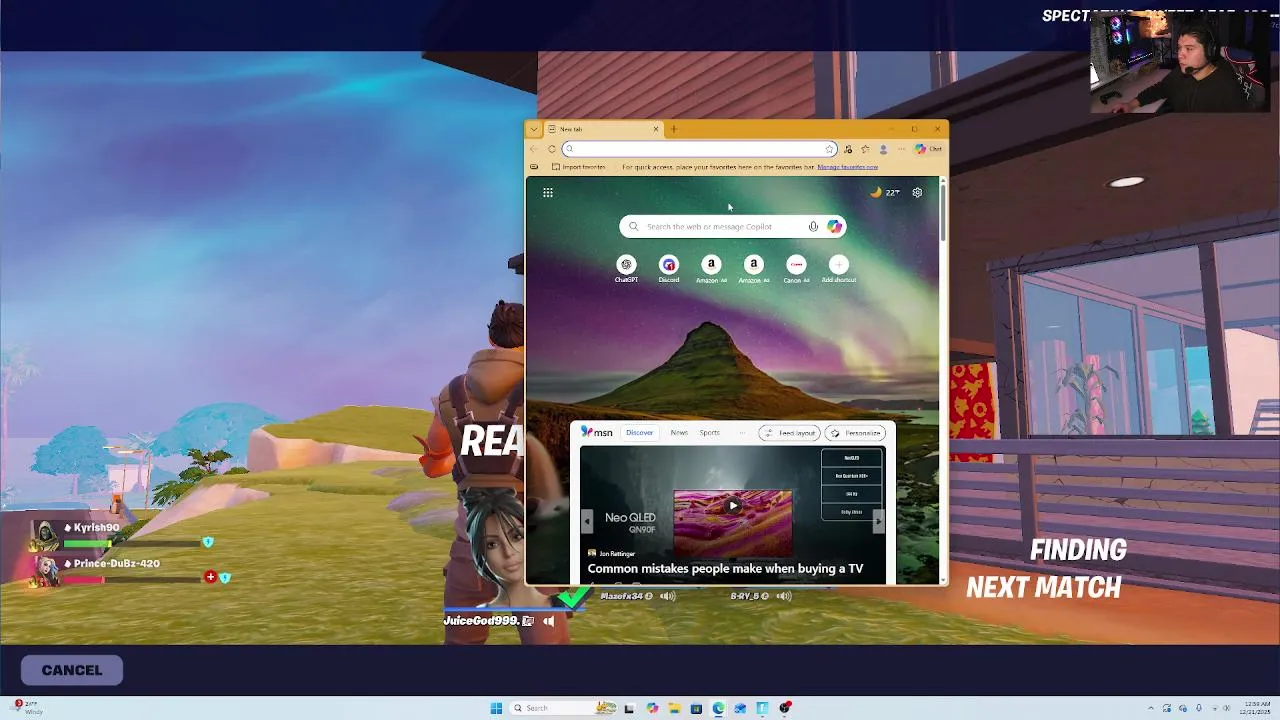This screenshot has height=720, width=1280.
Task: Click the Personalize button
Action: pos(856,433)
